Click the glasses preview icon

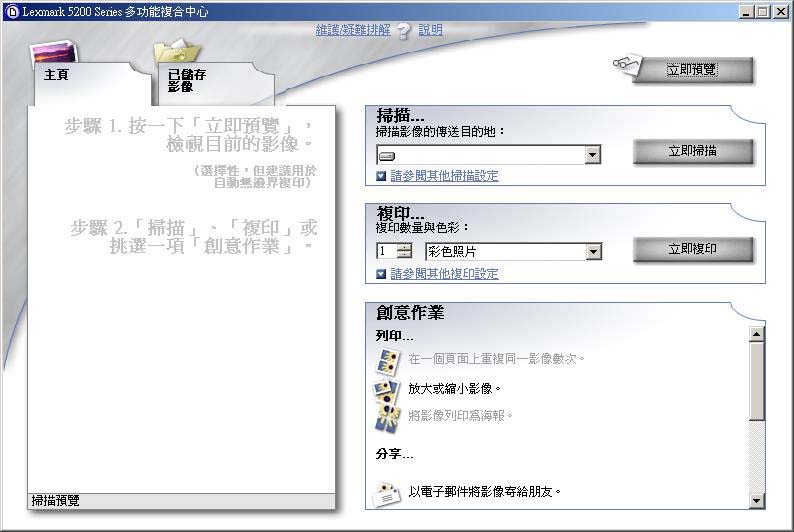click(x=626, y=63)
